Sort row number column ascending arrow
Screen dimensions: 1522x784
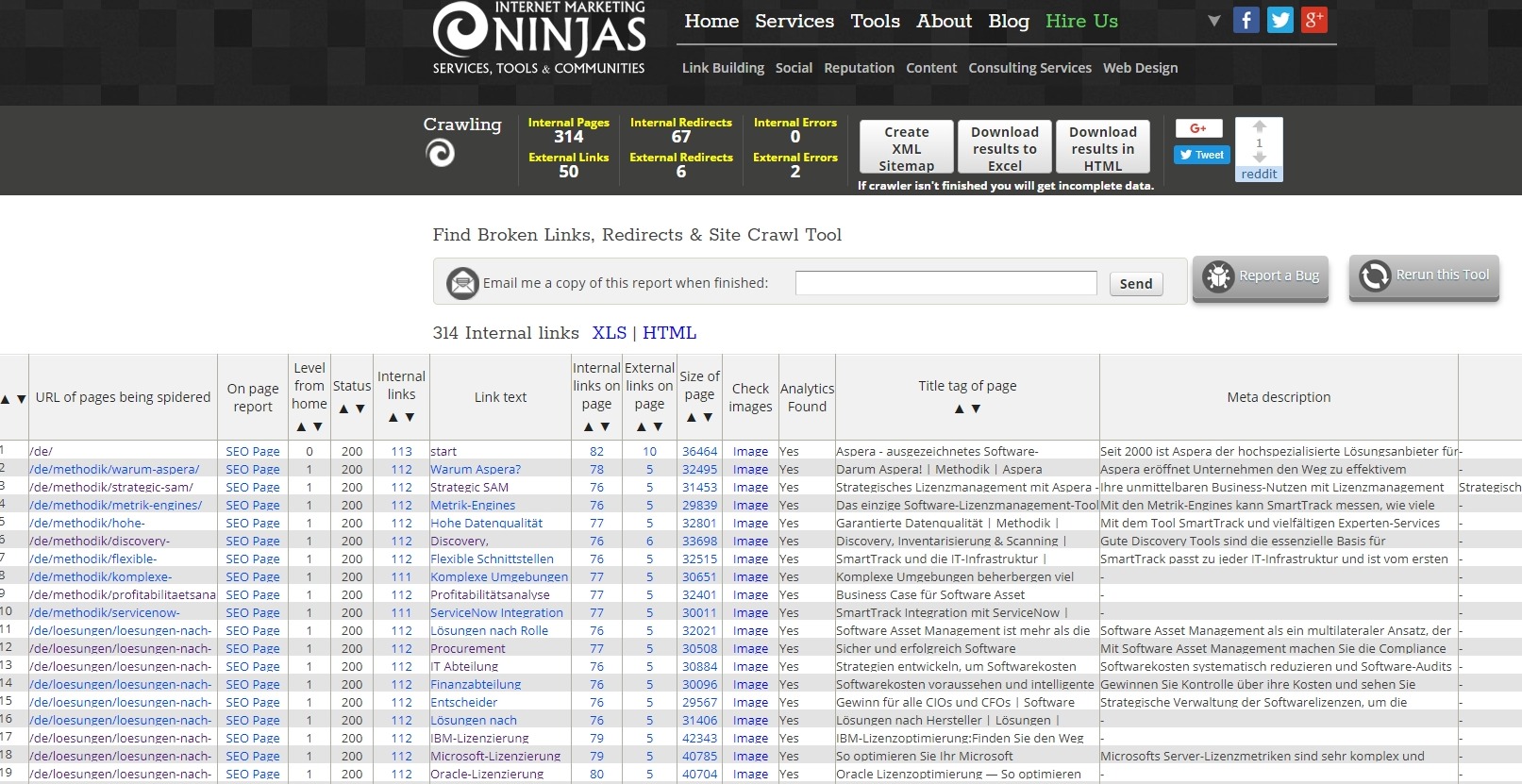(x=5, y=399)
